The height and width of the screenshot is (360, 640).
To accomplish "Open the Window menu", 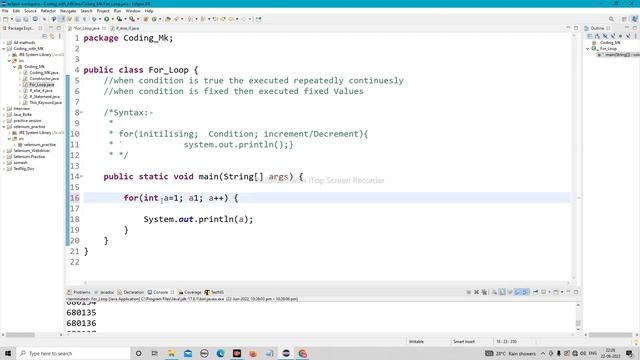I will [x=133, y=11].
